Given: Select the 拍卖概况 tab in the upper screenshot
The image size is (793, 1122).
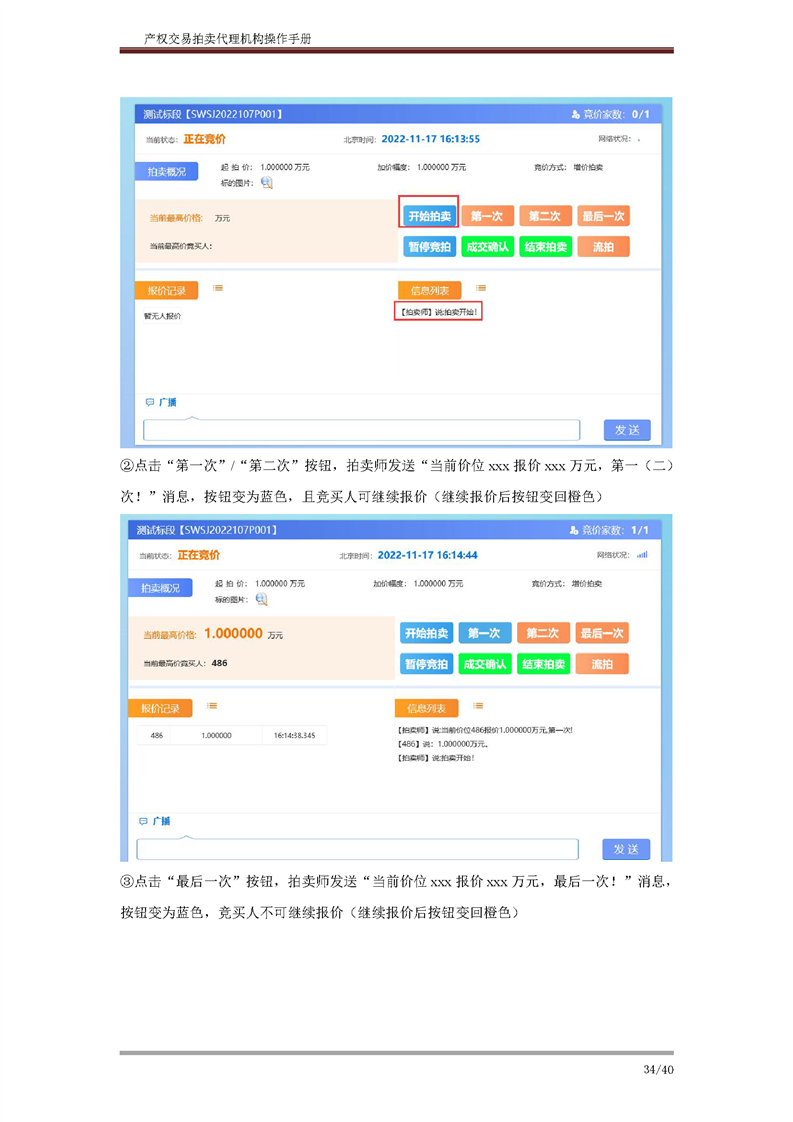Looking at the screenshot, I should pos(166,172).
